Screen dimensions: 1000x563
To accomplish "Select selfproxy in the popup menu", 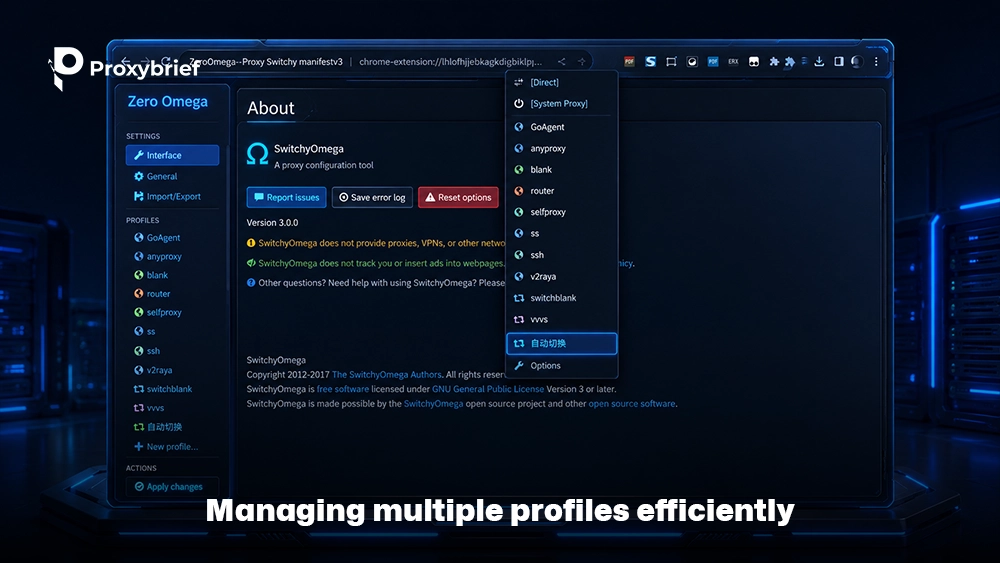I will [x=562, y=212].
